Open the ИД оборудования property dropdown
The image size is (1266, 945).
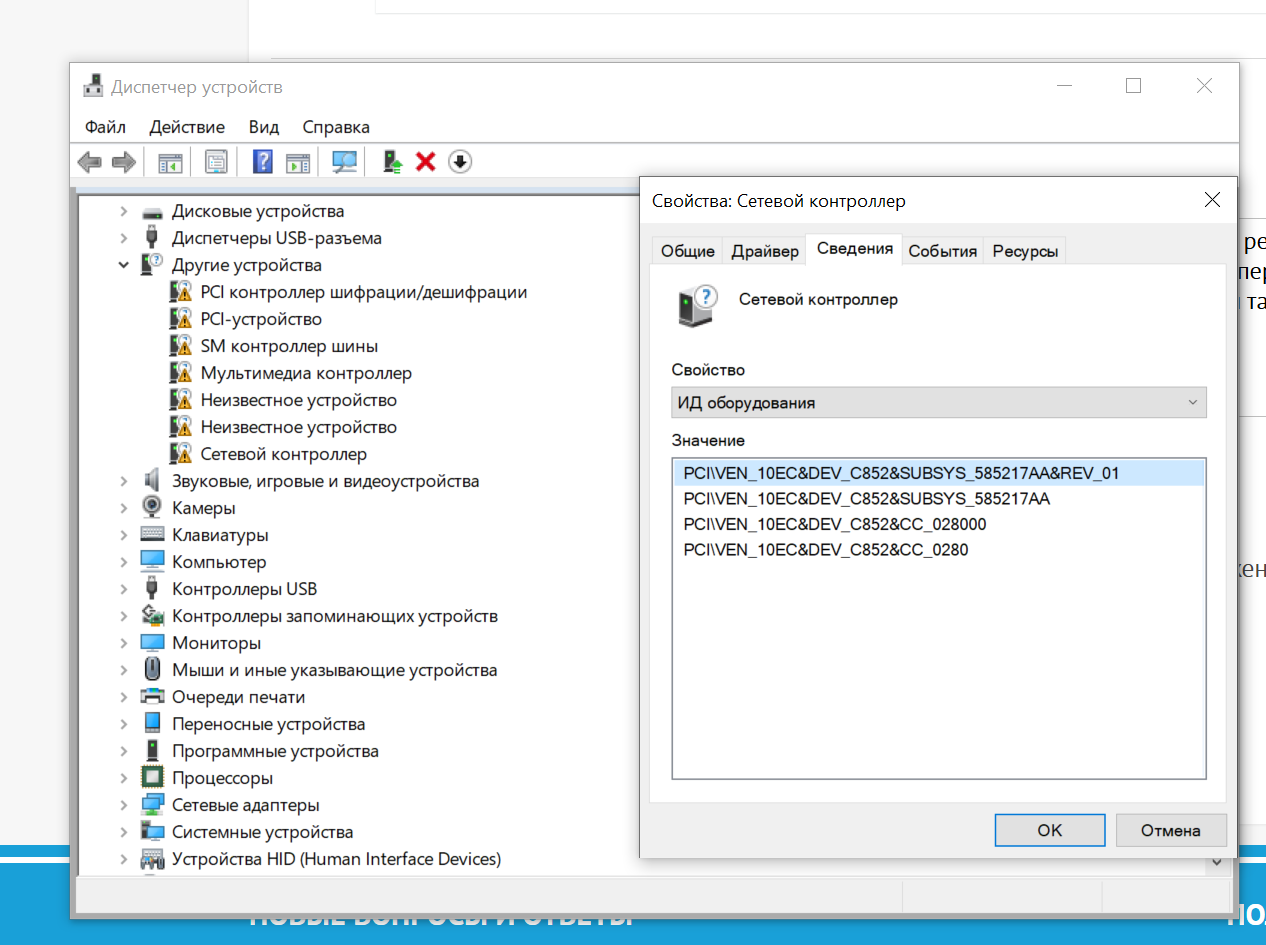pyautogui.click(x=938, y=403)
